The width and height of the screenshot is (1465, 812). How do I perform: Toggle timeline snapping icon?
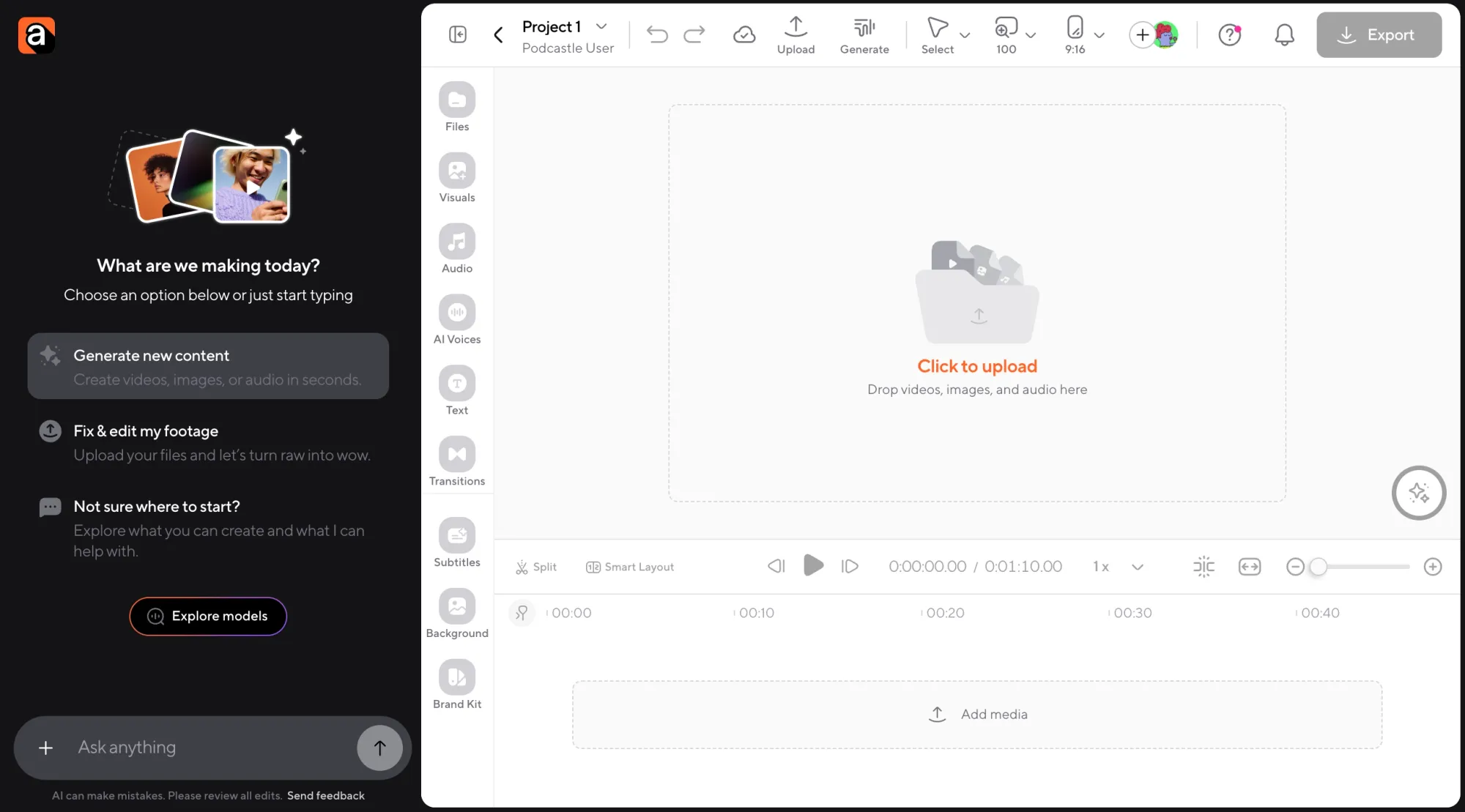[x=1203, y=567]
